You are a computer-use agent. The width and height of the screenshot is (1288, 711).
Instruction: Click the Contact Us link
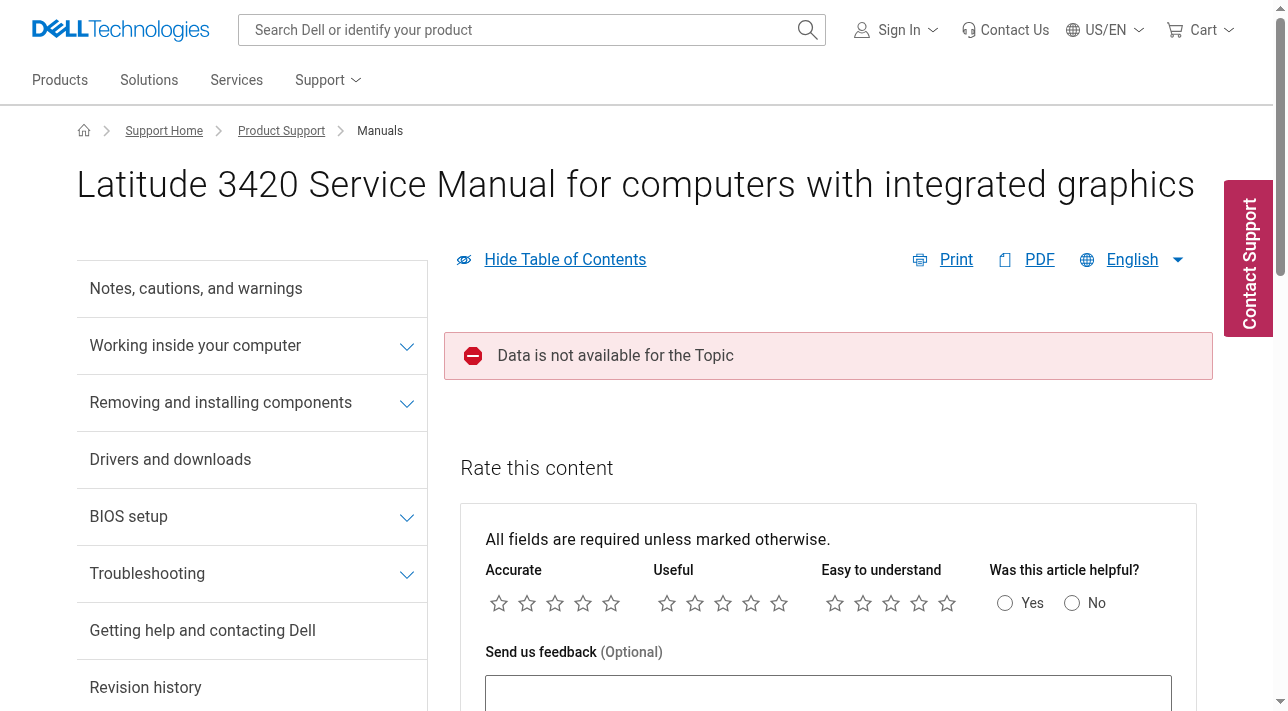[1015, 30]
